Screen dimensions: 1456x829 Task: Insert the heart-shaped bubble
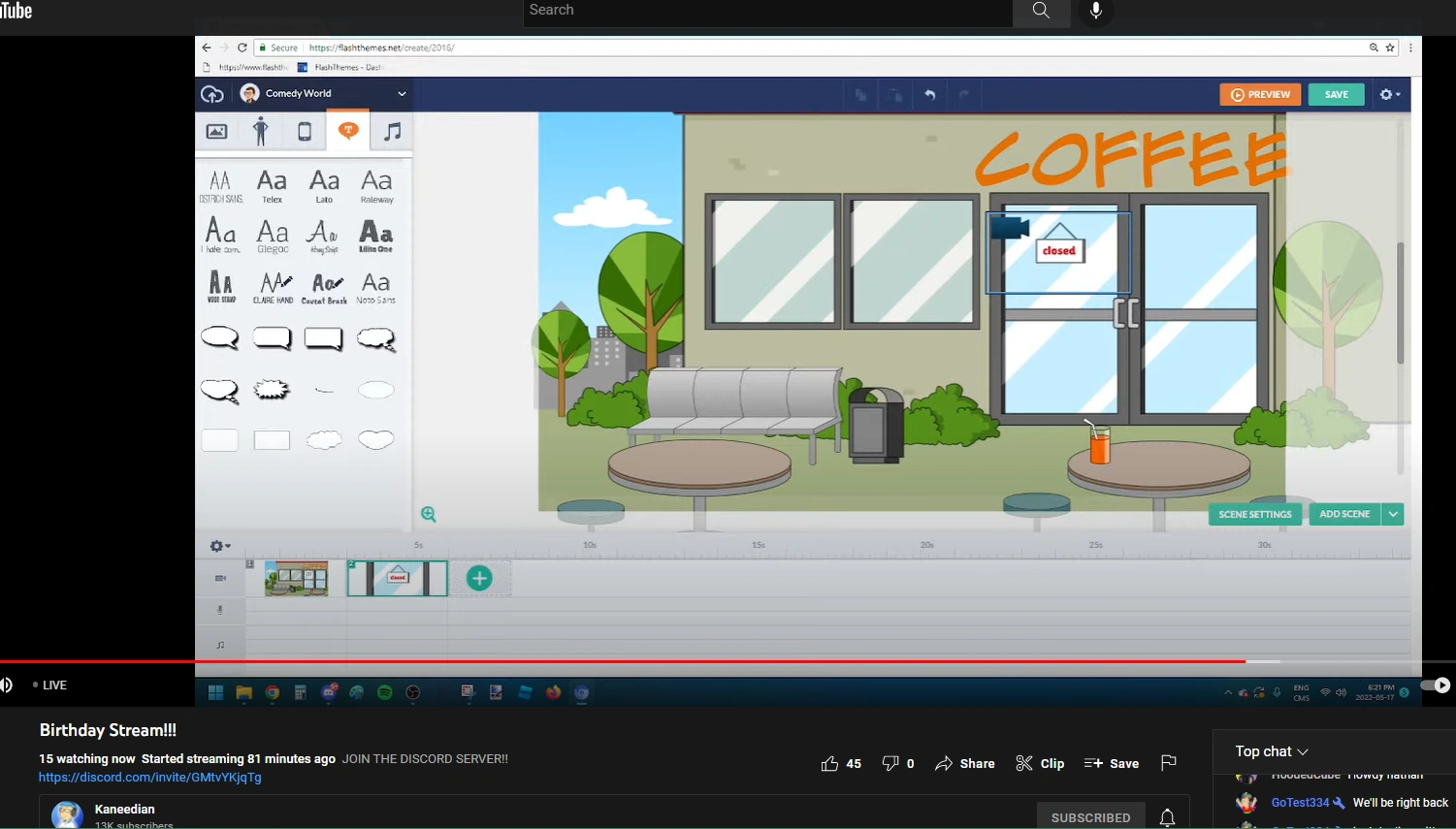tap(375, 440)
